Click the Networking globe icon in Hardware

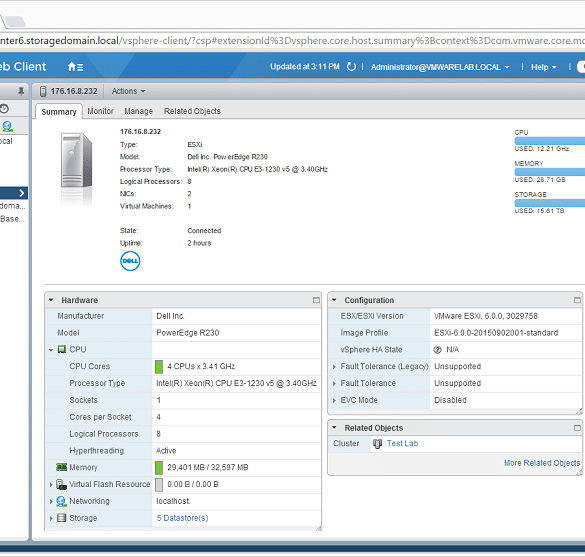61,501
